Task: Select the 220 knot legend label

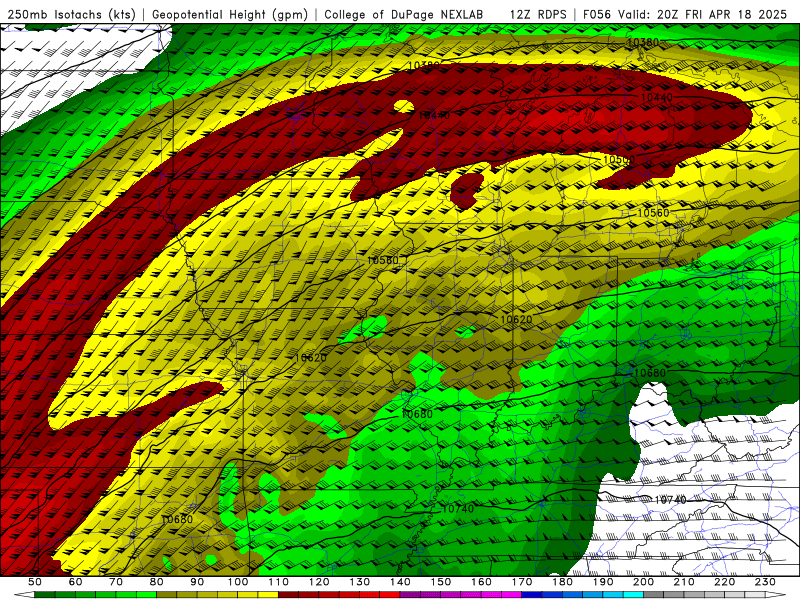Action: click(724, 582)
